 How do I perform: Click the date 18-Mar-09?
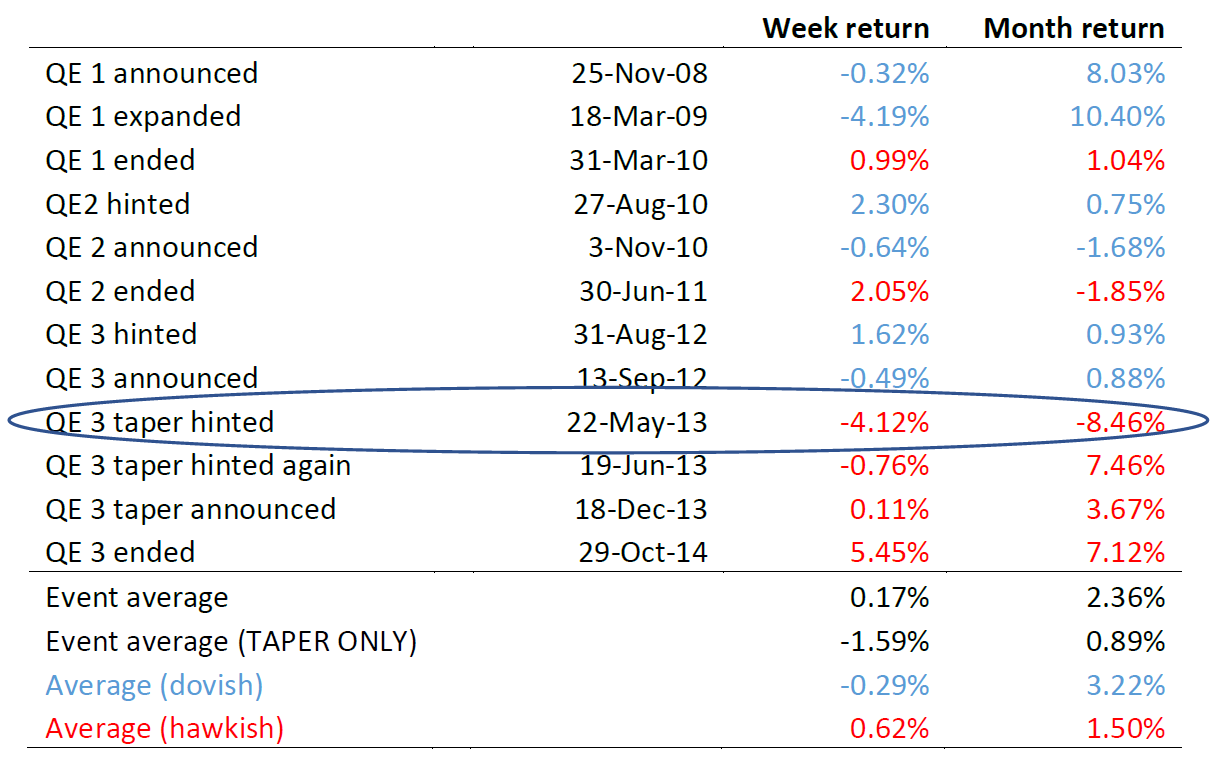tap(640, 116)
